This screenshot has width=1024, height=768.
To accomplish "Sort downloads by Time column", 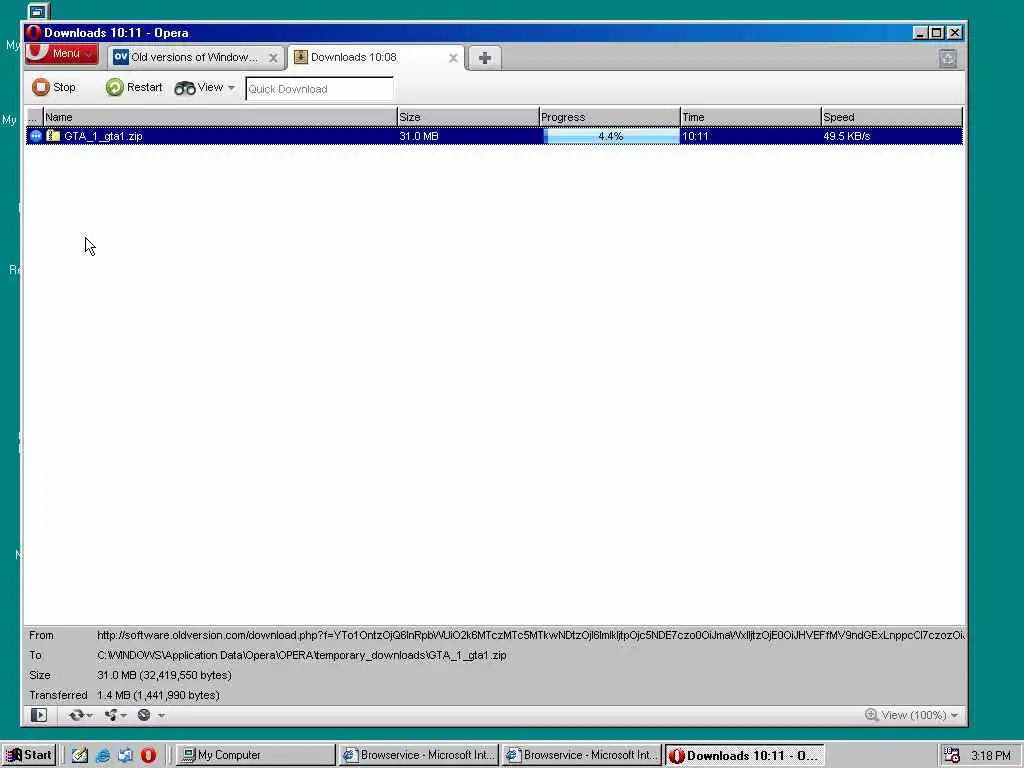I will (750, 117).
